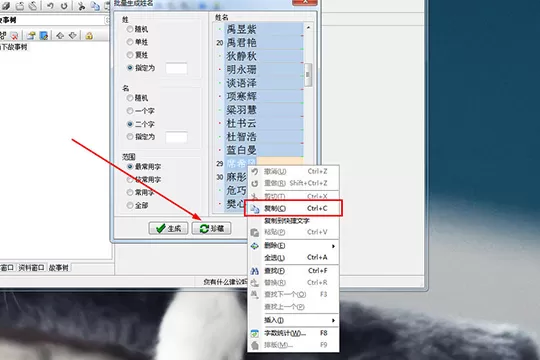Choose 查找下一个(O) in the context menu
Viewport: 540px width, 360px height.
click(293, 295)
